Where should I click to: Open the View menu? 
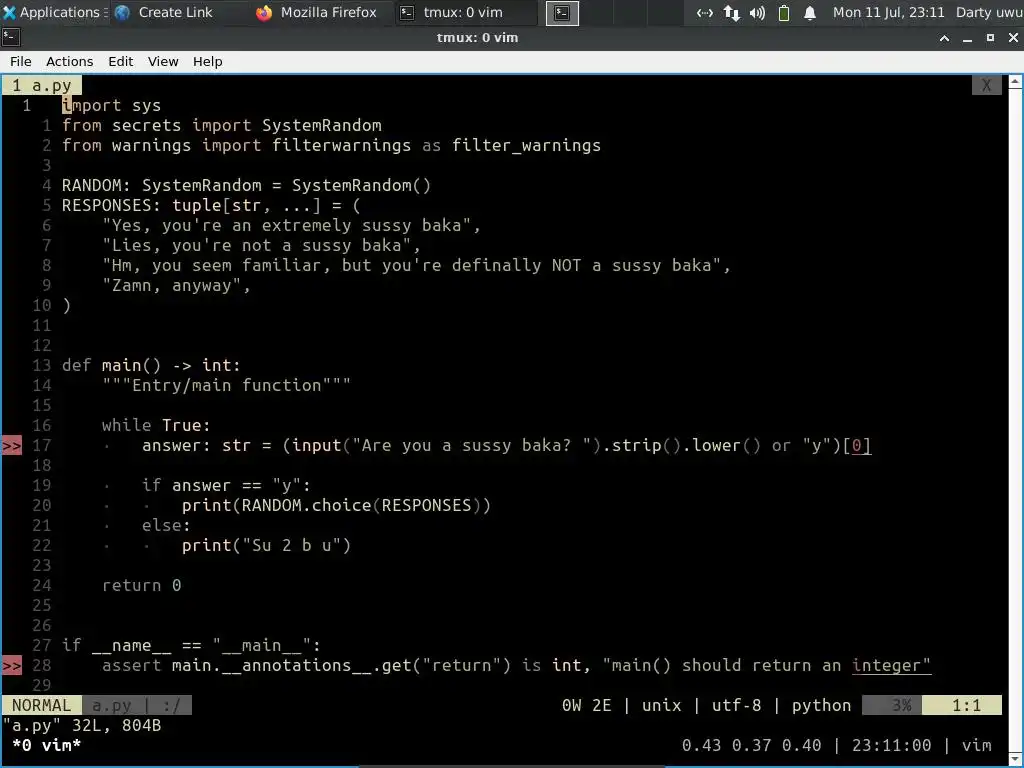pyautogui.click(x=163, y=61)
